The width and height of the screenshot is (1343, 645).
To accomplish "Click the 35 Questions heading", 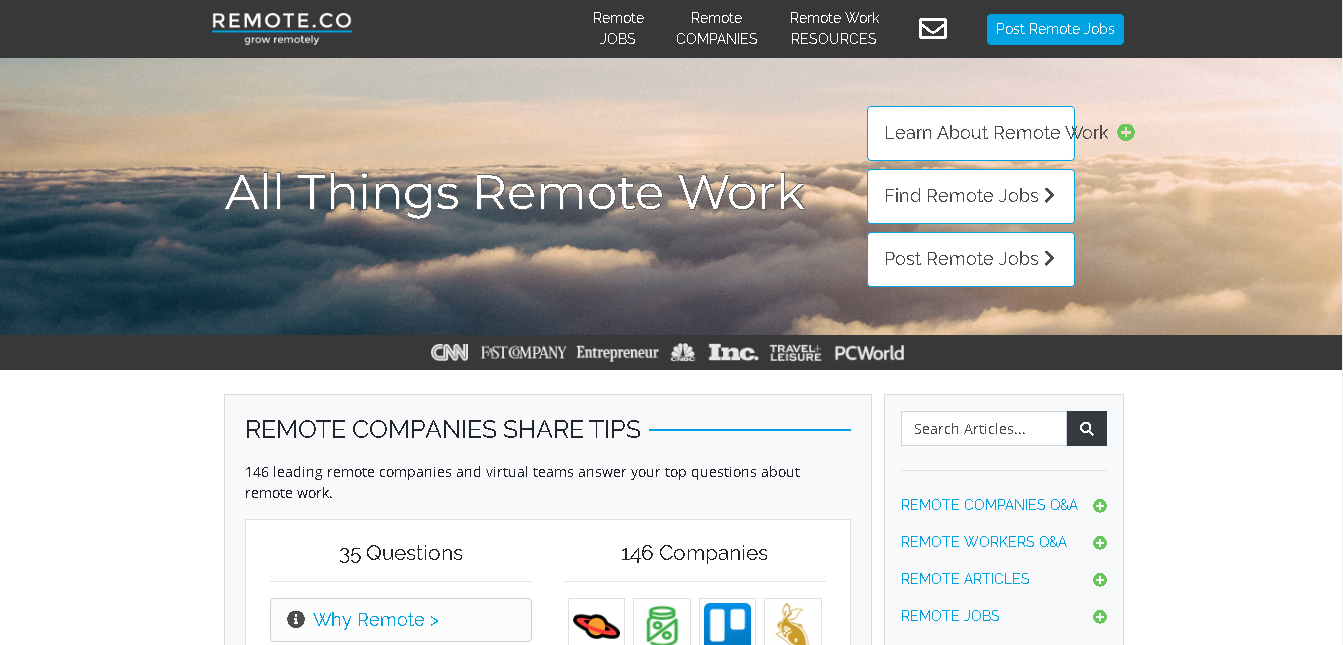I will (401, 553).
